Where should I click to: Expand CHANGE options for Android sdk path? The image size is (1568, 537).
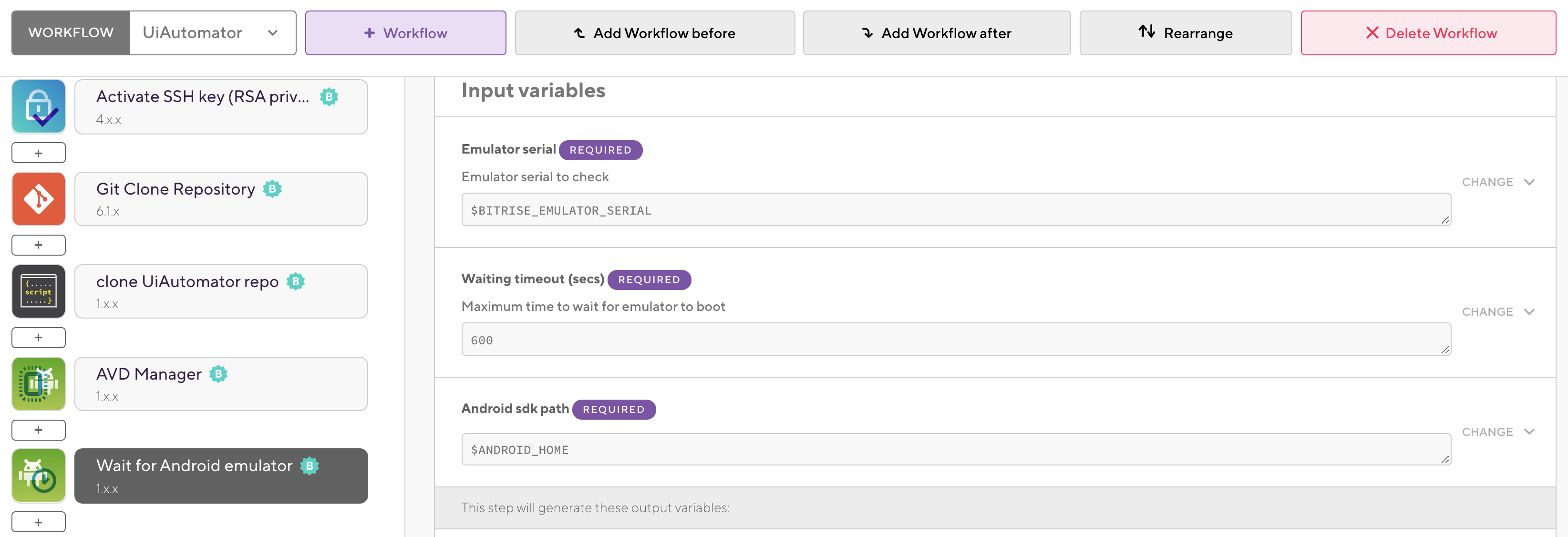[x=1497, y=432]
